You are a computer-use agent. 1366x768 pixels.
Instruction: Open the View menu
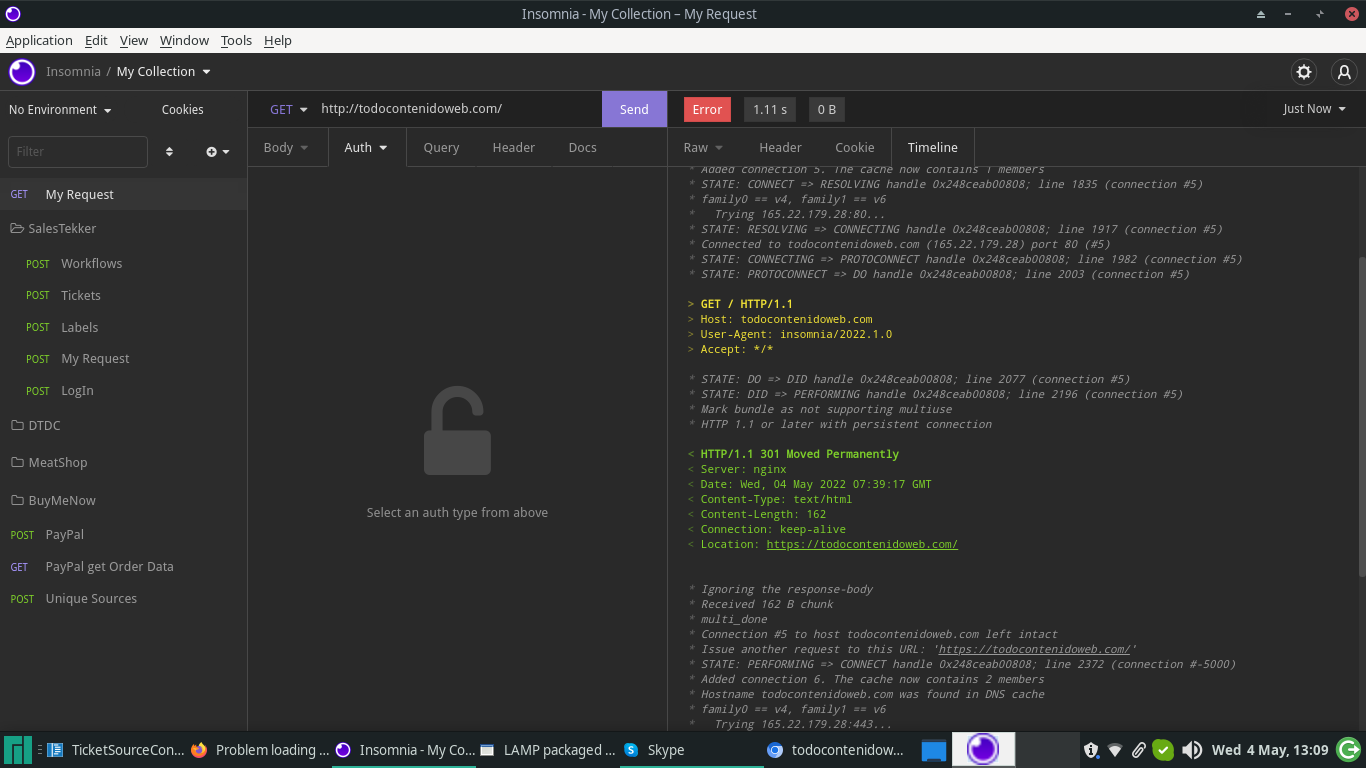click(134, 41)
